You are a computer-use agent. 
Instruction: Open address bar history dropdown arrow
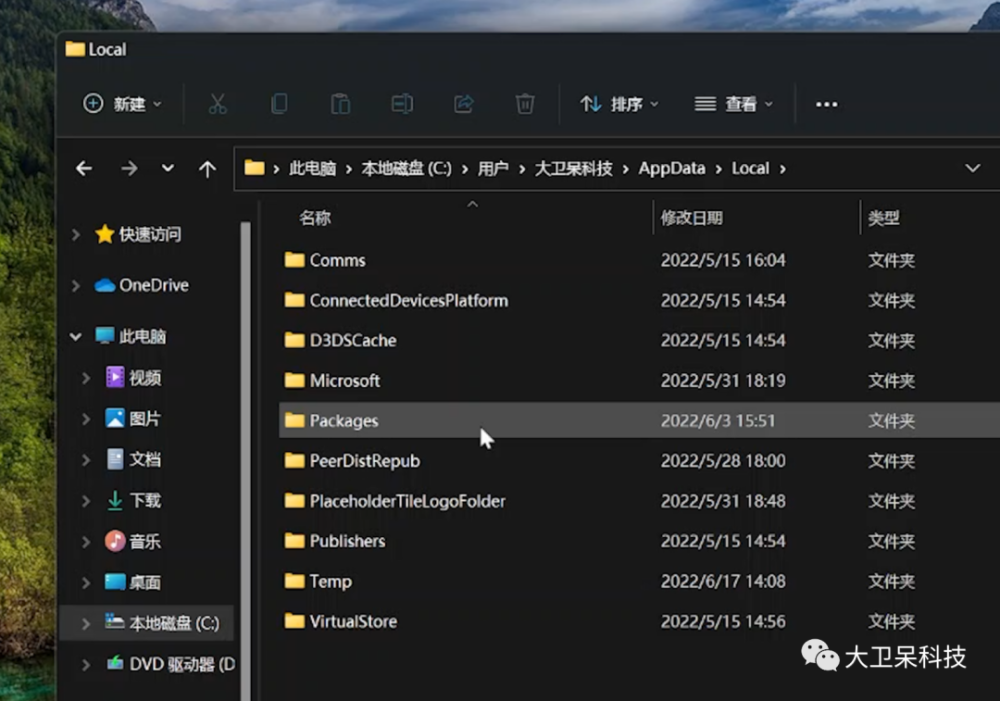[973, 169]
